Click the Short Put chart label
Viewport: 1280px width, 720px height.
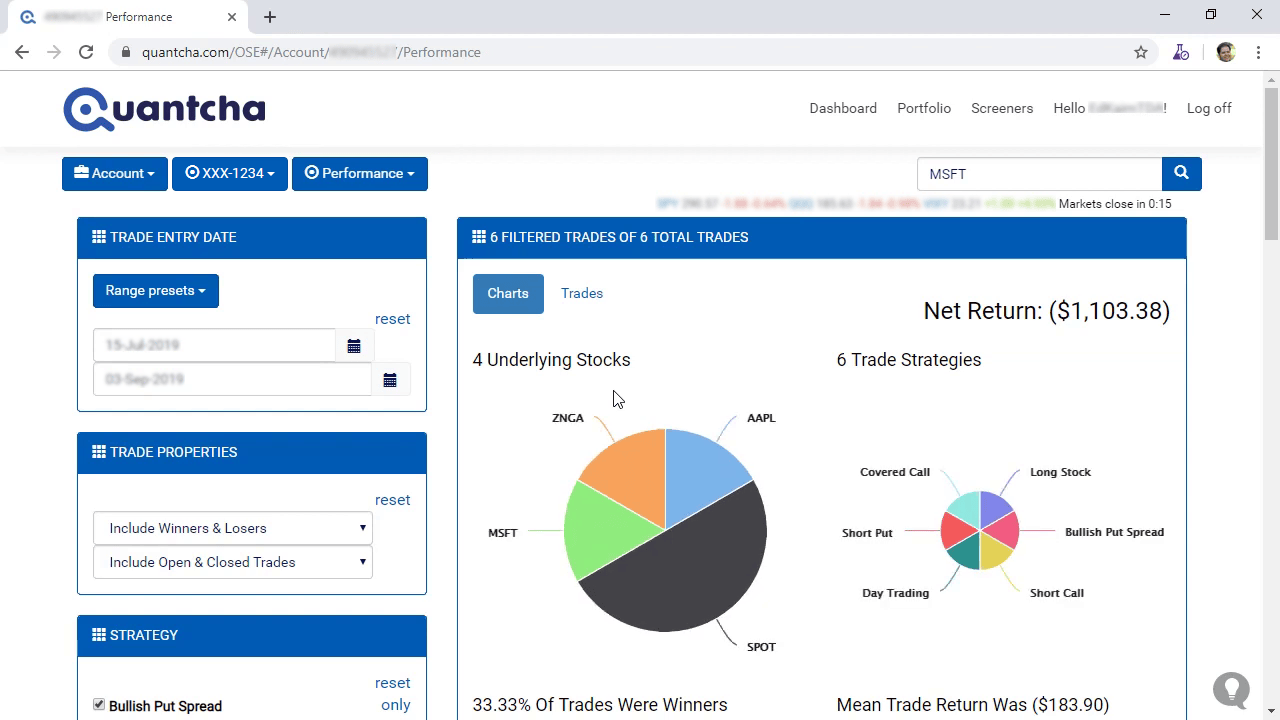click(867, 533)
